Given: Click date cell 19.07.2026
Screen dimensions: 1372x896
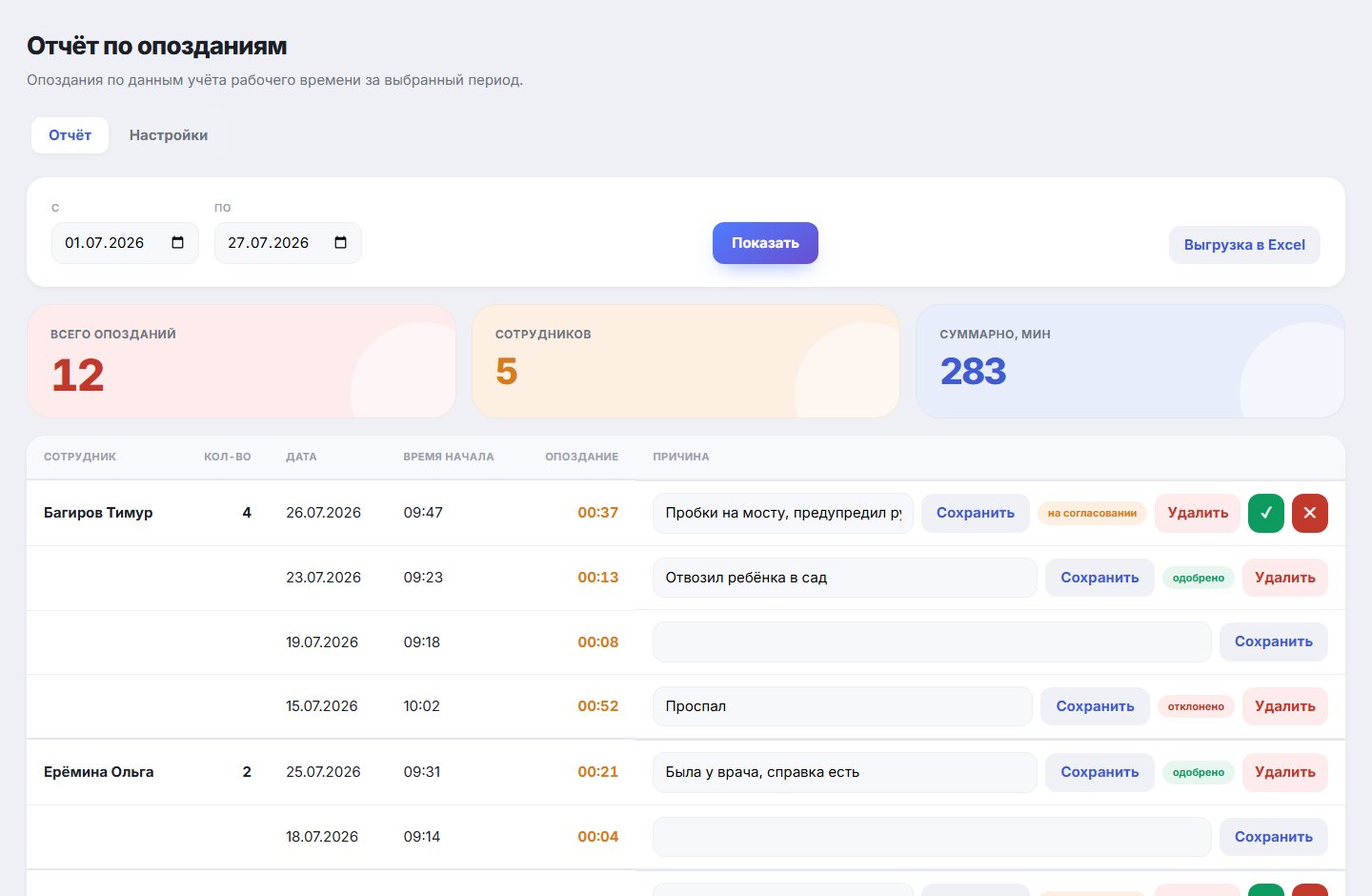Looking at the screenshot, I should coord(322,641).
